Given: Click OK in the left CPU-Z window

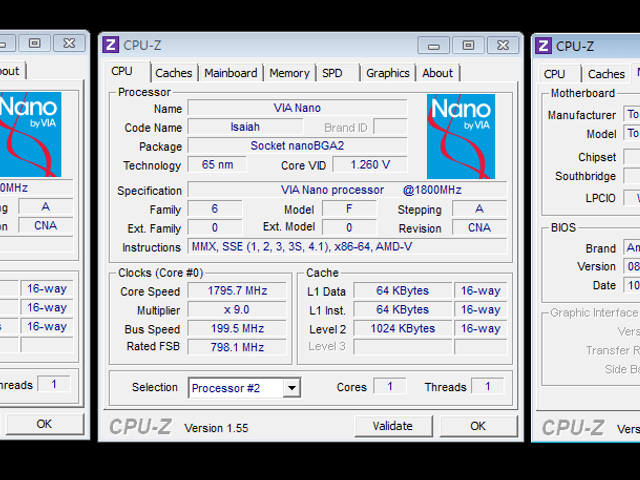Looking at the screenshot, I should pos(44,424).
